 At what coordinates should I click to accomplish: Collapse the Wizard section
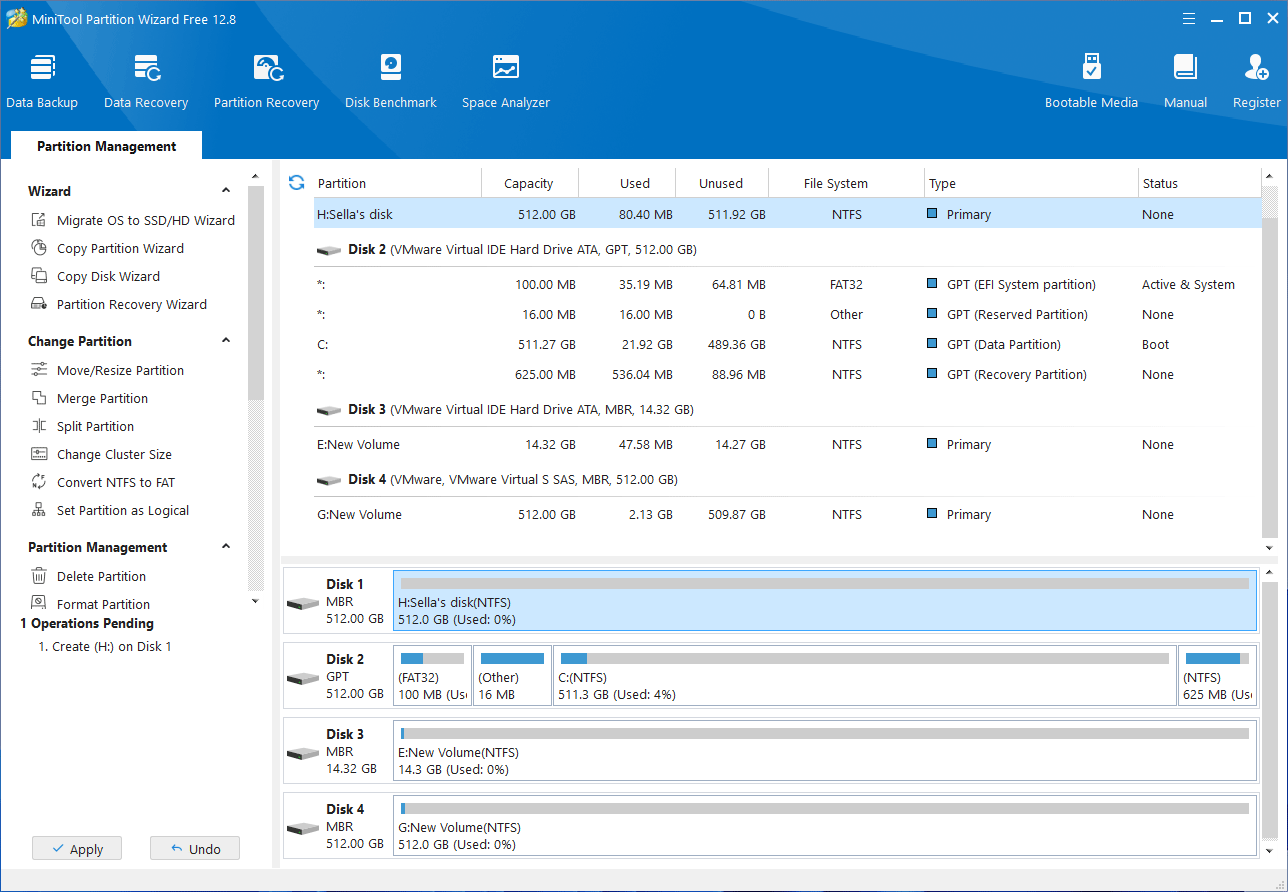[x=226, y=191]
